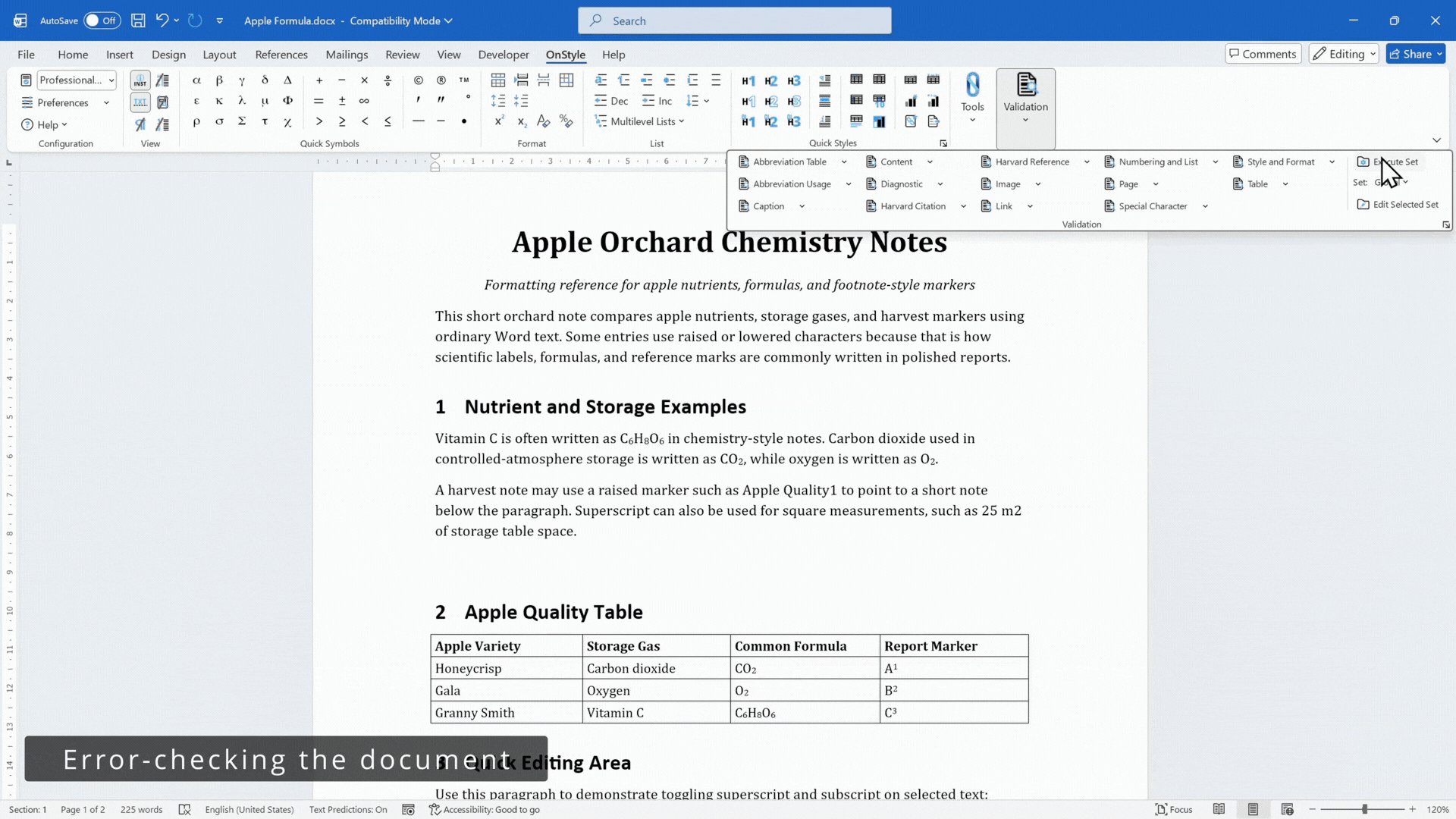
Task: Click the 225 words count in status bar
Action: [x=141, y=809]
